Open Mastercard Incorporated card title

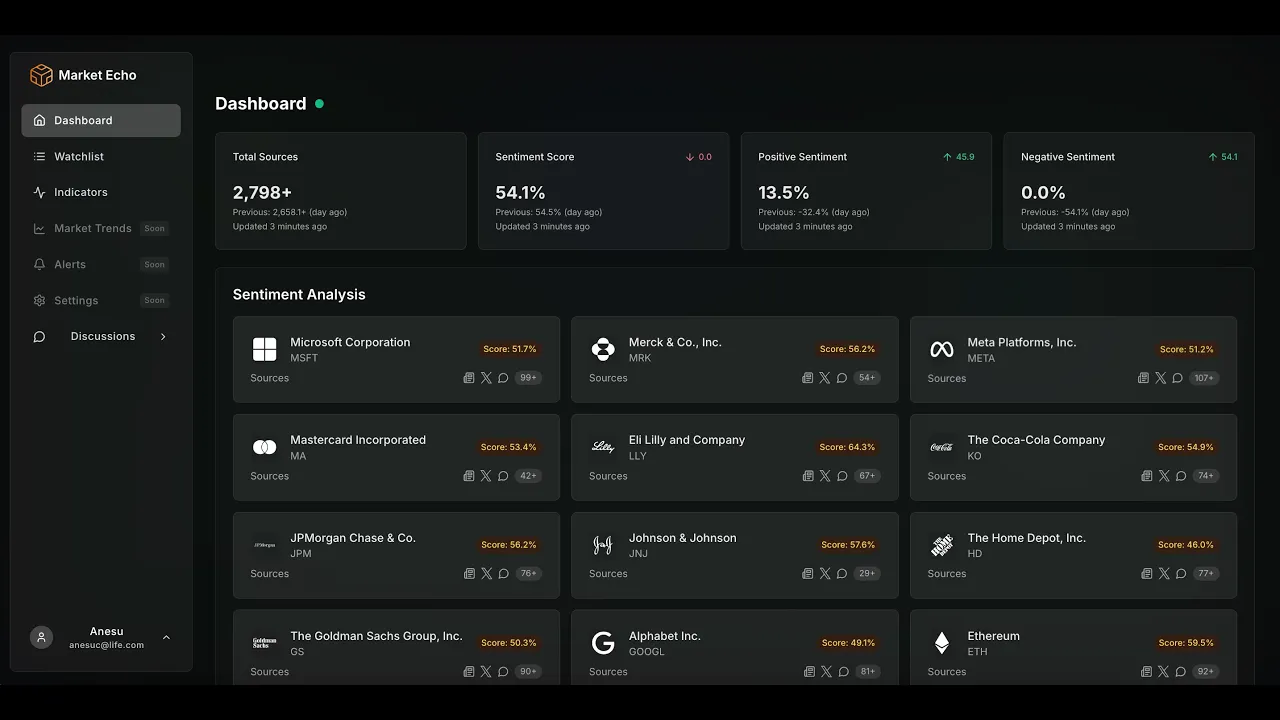click(358, 440)
